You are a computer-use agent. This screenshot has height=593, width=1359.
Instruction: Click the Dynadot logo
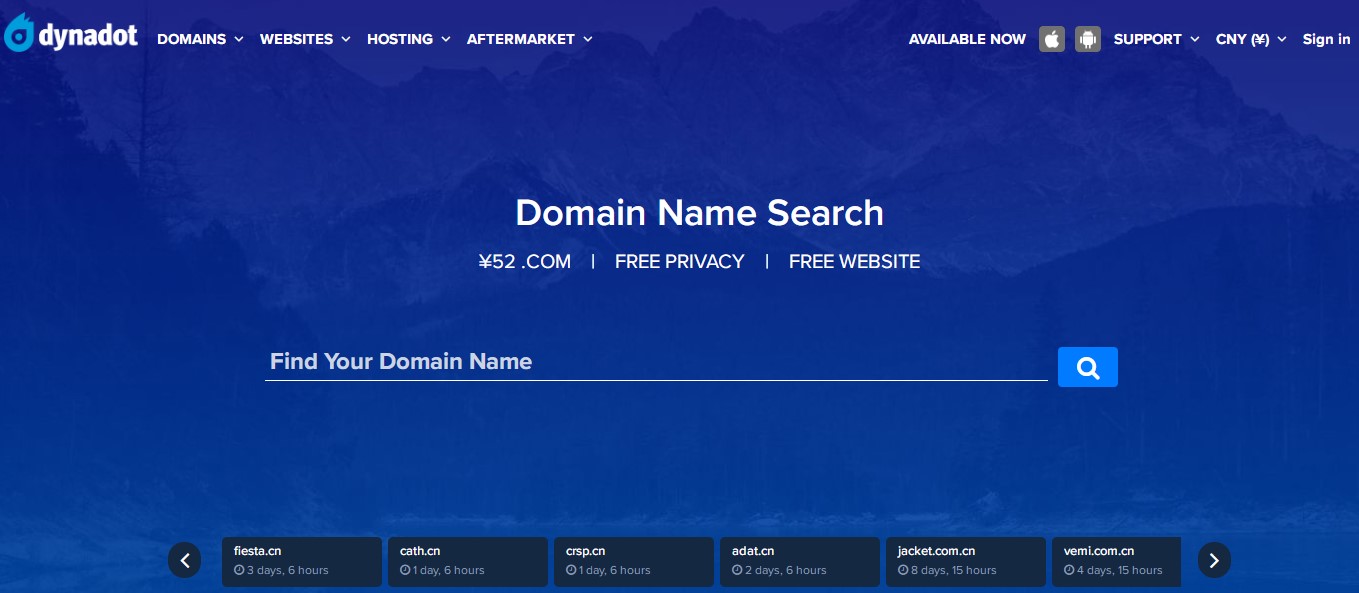point(70,34)
